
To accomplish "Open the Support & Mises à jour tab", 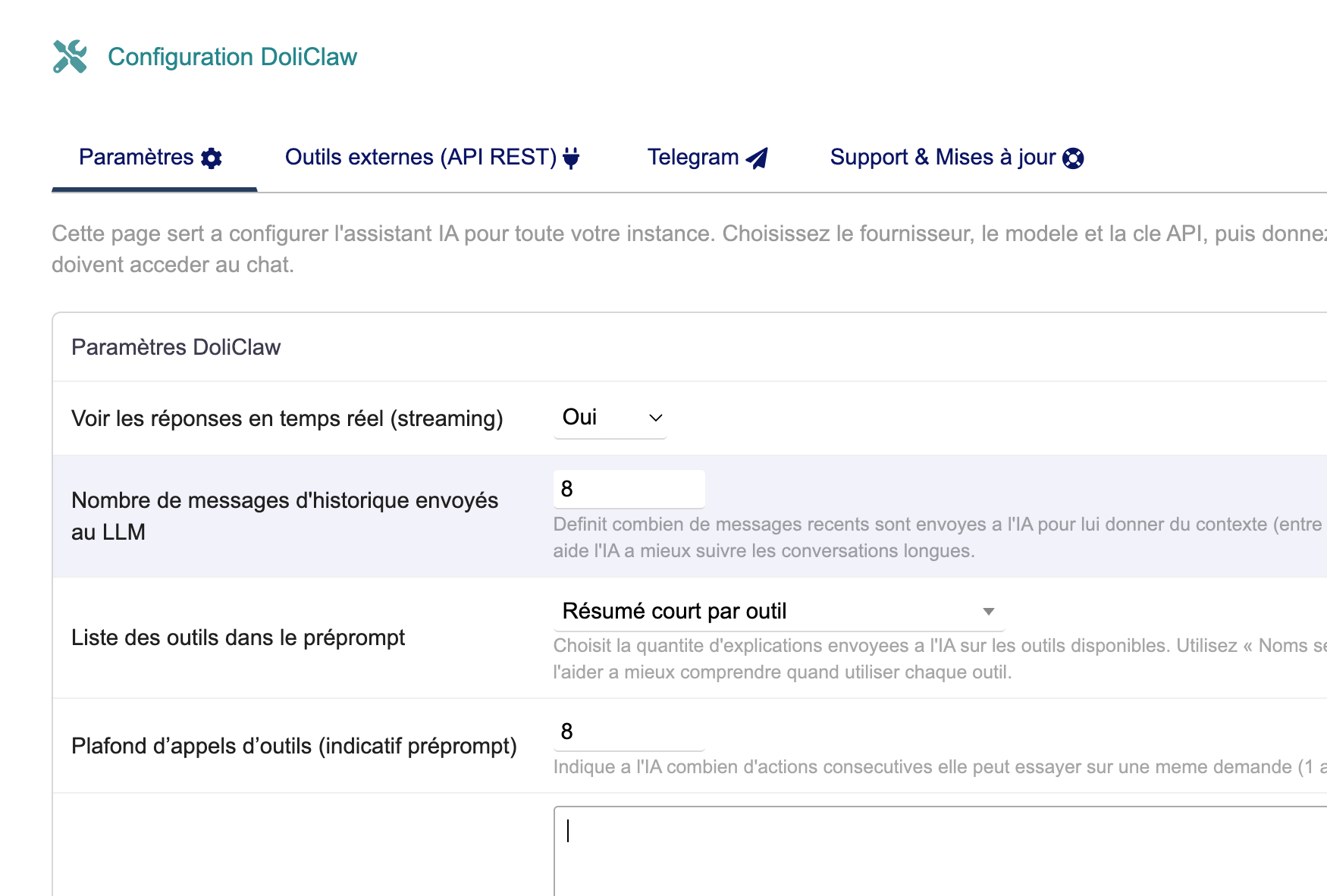I will pyautogui.click(x=943, y=158).
